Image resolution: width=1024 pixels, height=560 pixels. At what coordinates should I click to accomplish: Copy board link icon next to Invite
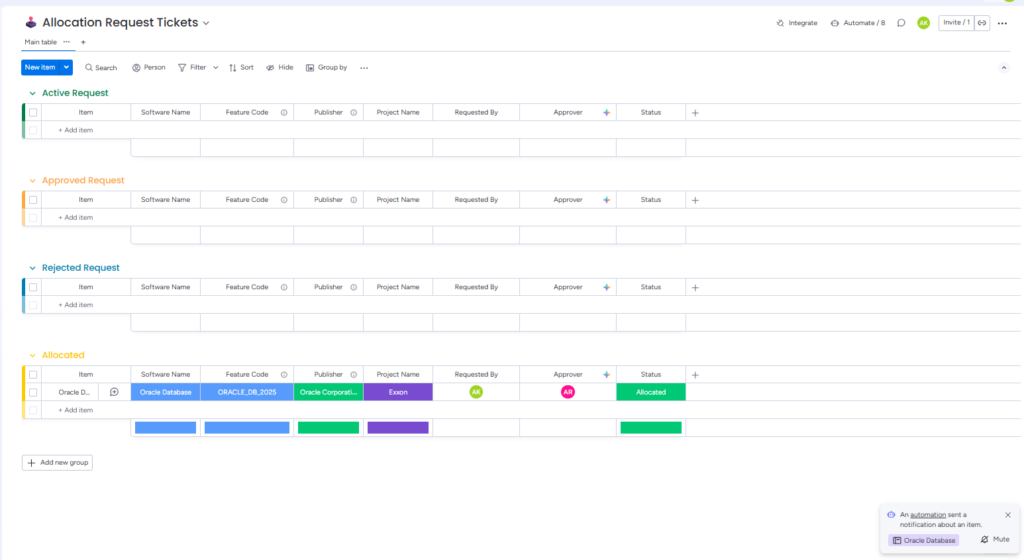tap(982, 23)
